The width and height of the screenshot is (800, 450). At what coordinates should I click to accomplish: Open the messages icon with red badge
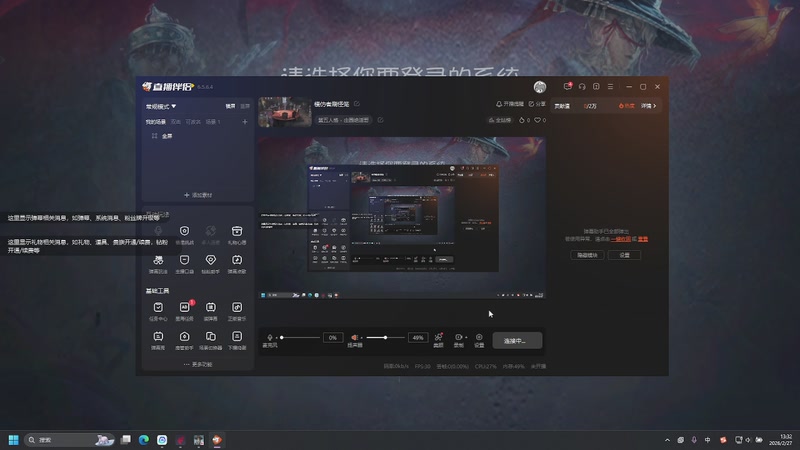click(x=567, y=86)
